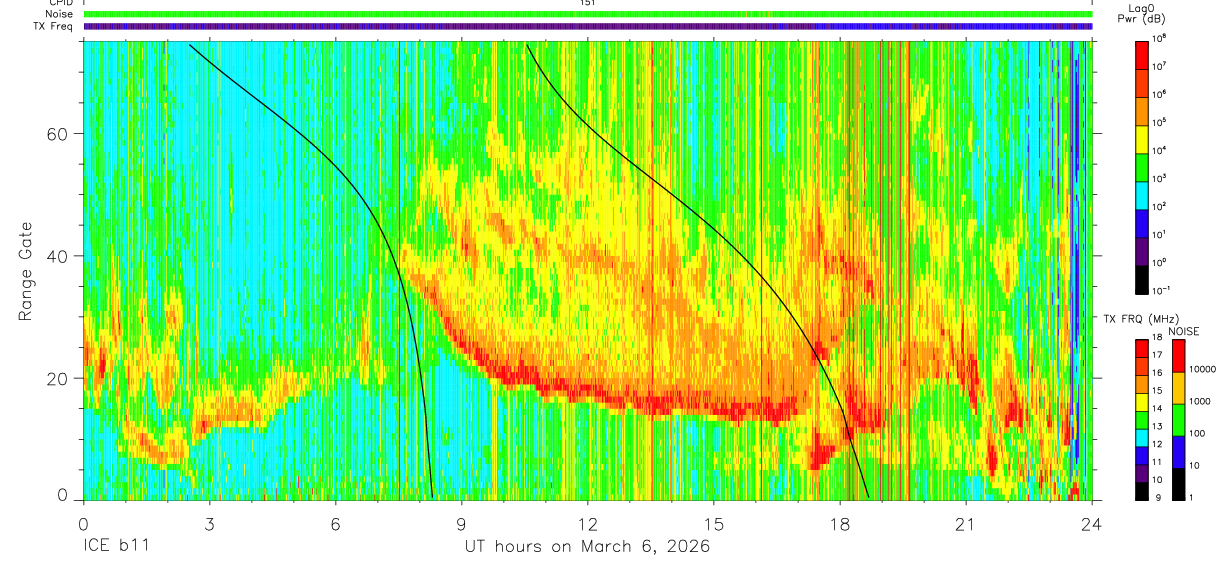Click the '11' label of TX FRQ colorbar
Image resolution: width=1228 pixels, height=567 pixels.
coord(1158,463)
